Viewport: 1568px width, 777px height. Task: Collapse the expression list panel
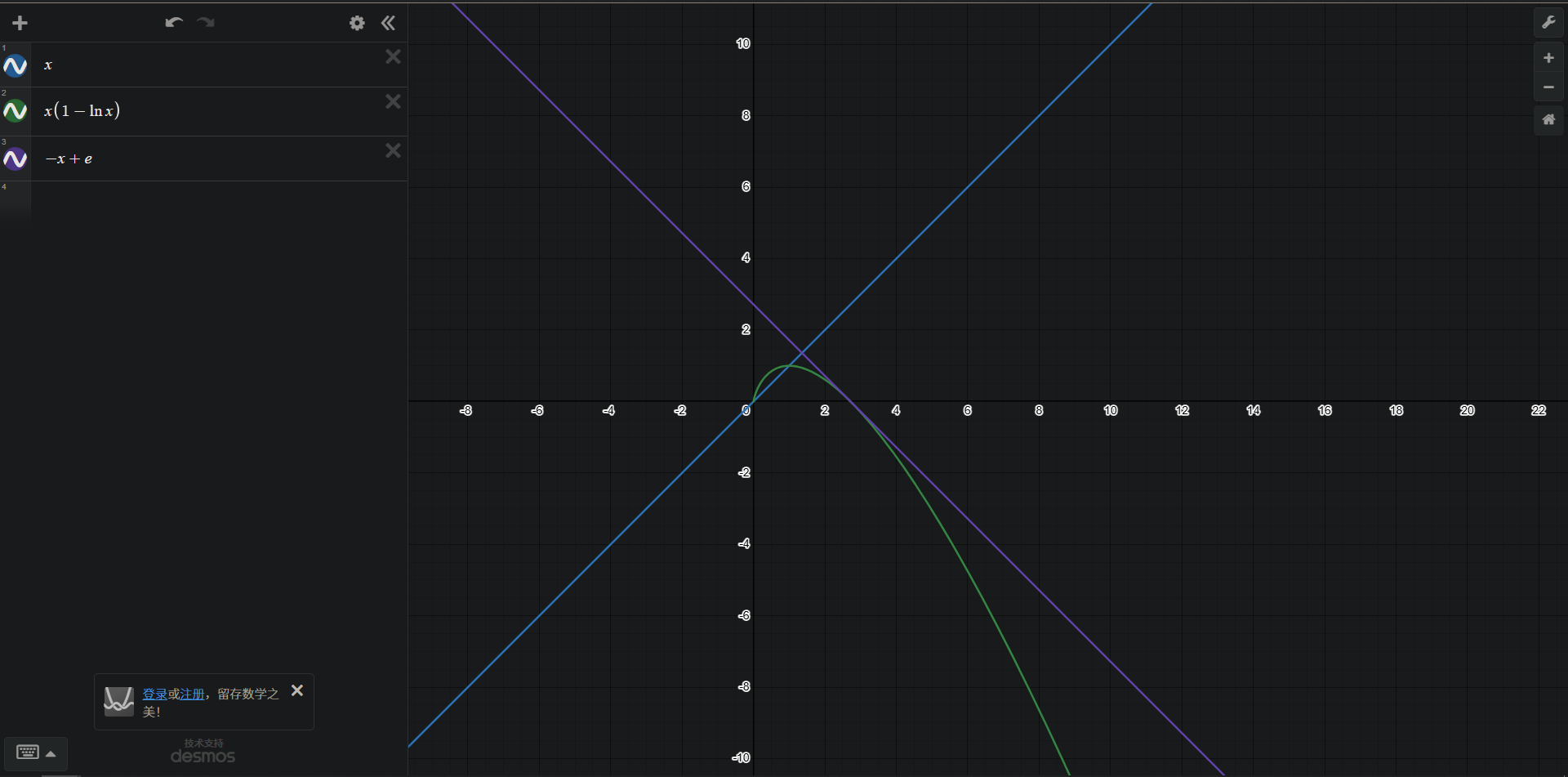(x=388, y=23)
